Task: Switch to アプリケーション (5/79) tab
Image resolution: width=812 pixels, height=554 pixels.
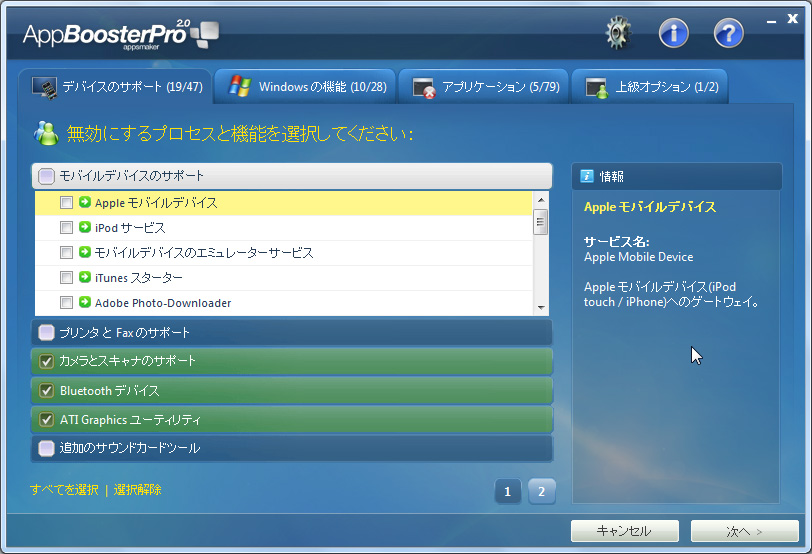Action: [x=483, y=86]
